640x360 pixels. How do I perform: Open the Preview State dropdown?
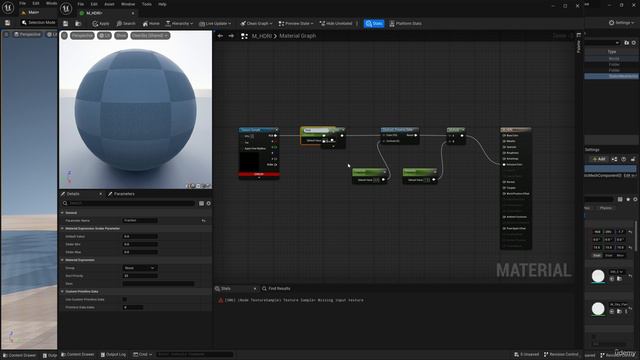click(296, 24)
